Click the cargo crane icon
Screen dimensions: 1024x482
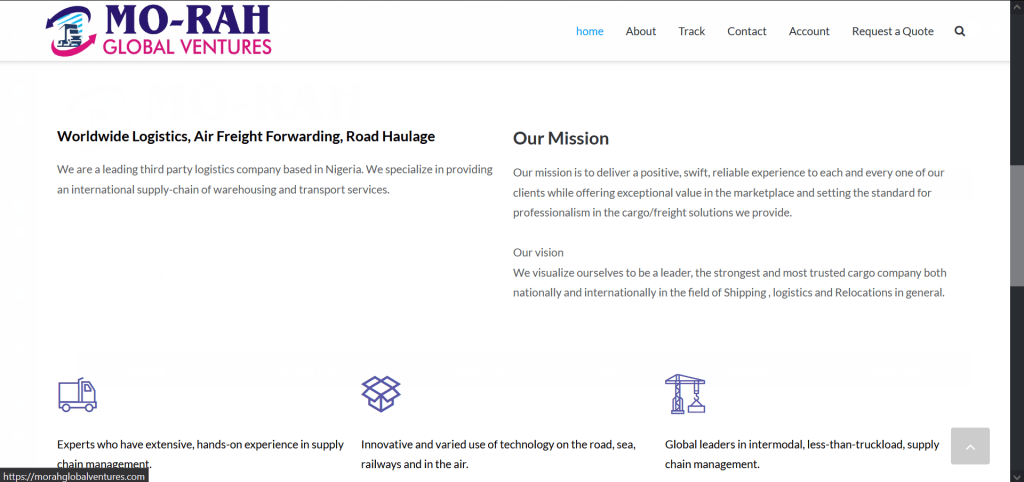click(x=685, y=394)
